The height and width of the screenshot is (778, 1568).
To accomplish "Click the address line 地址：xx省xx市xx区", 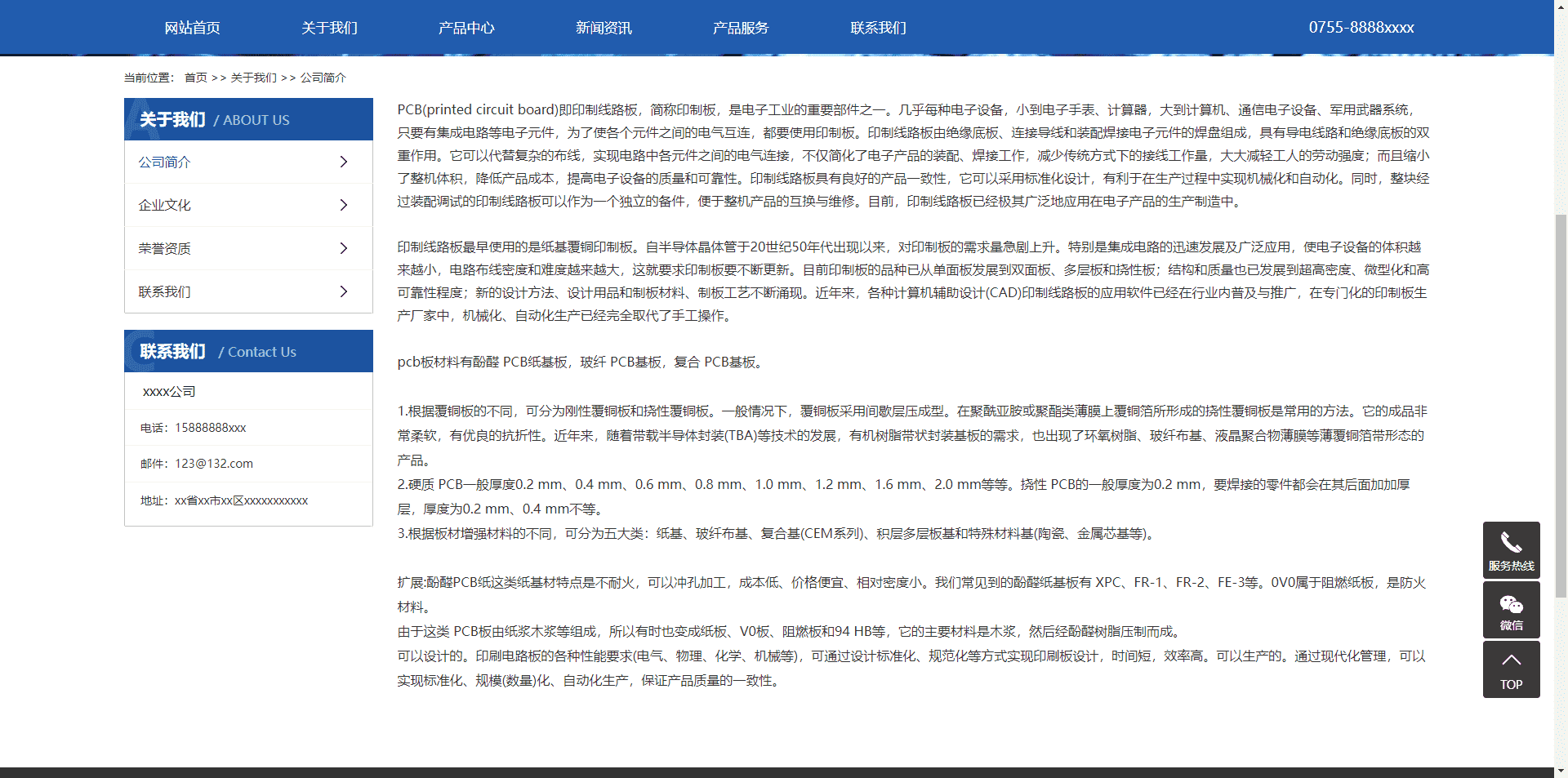I will (224, 500).
